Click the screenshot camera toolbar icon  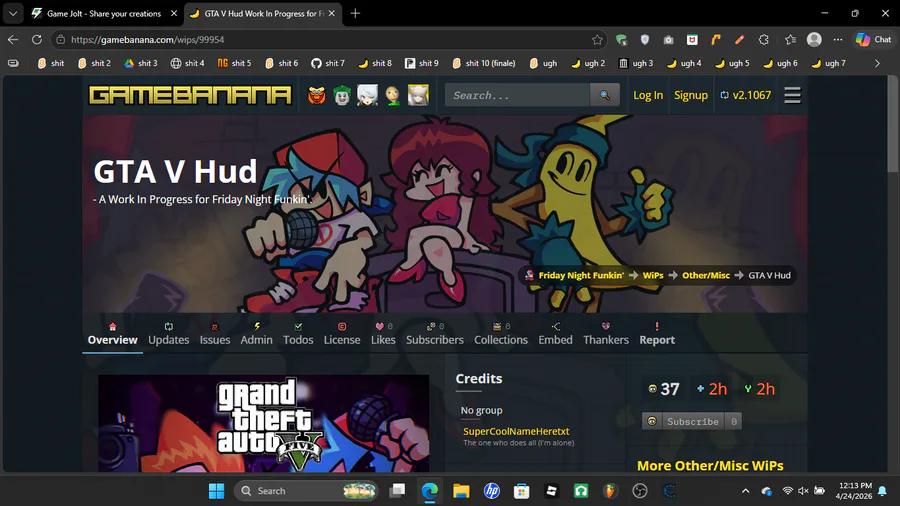668,40
